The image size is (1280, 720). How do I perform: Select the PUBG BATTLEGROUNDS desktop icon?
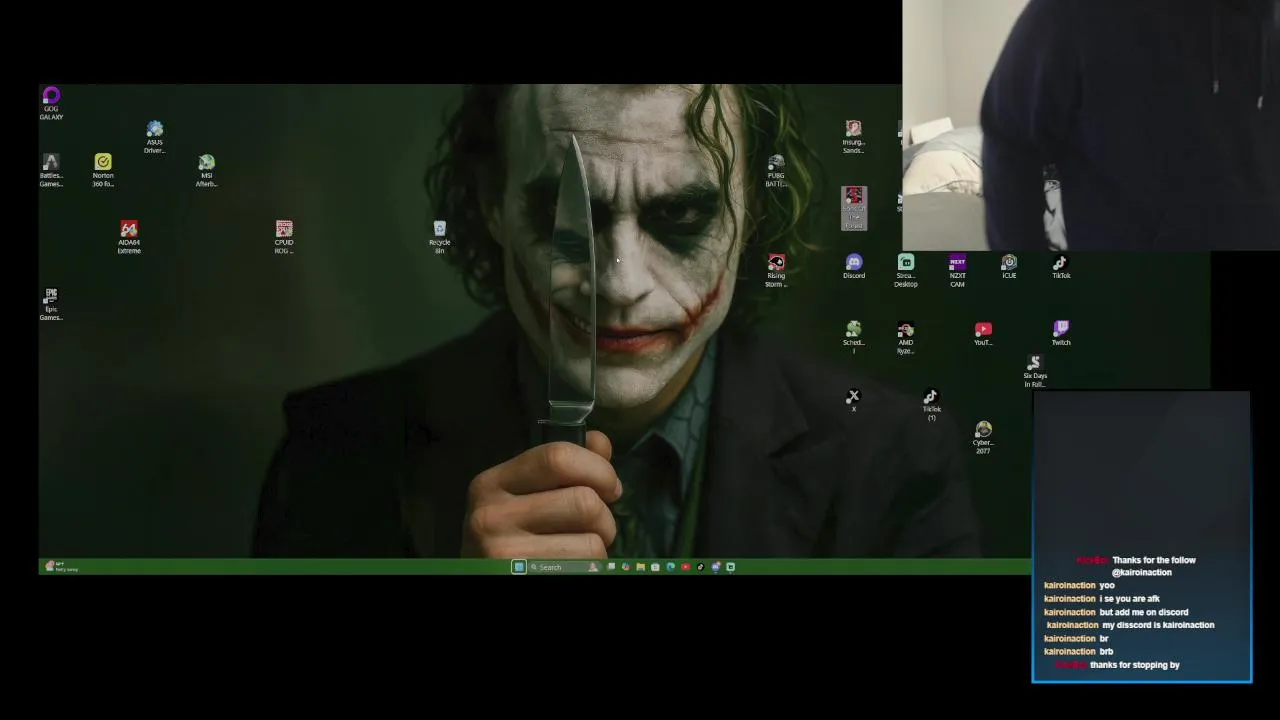pos(776,170)
